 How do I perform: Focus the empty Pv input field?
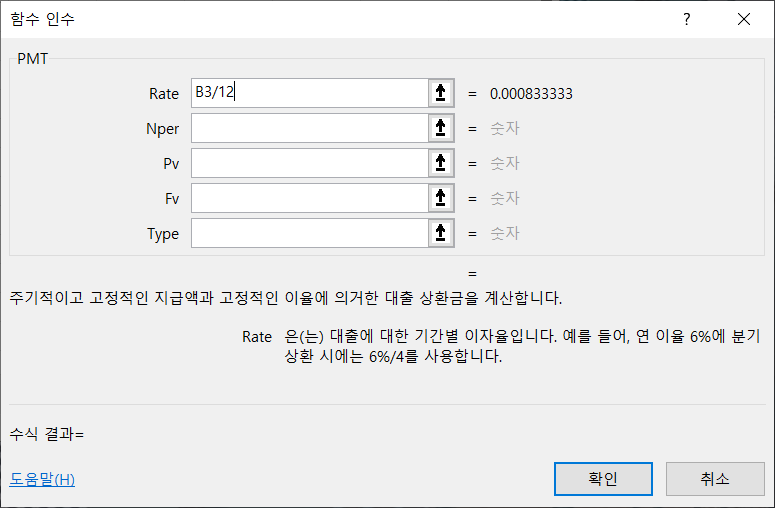click(x=310, y=163)
